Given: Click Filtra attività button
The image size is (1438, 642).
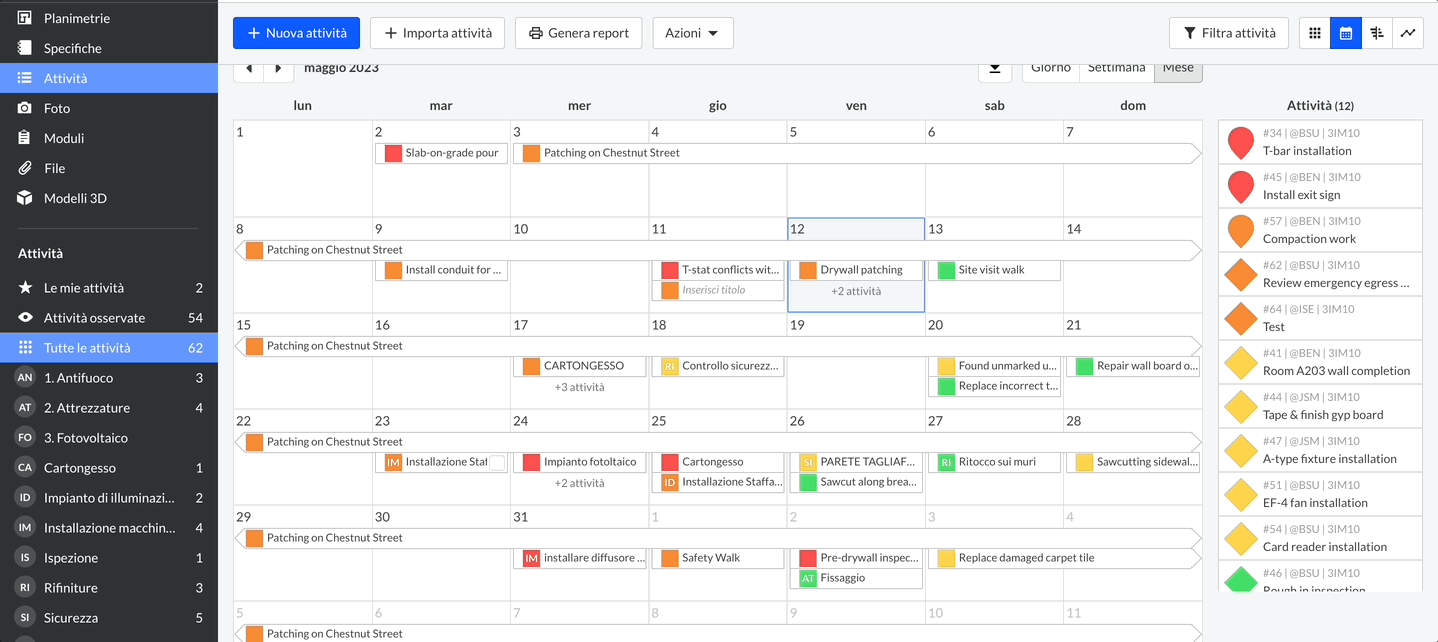Looking at the screenshot, I should pos(1229,33).
